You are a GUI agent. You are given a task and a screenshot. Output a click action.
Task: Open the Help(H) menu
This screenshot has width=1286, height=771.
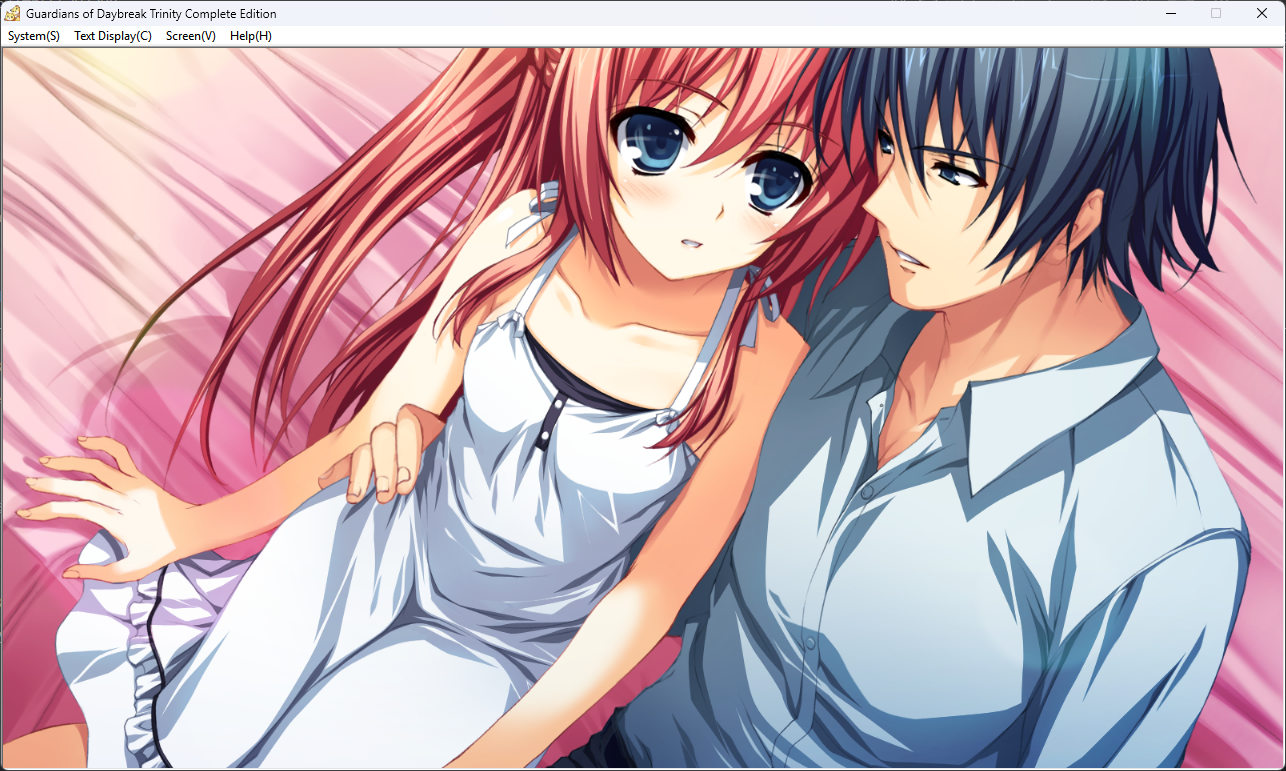click(x=251, y=36)
